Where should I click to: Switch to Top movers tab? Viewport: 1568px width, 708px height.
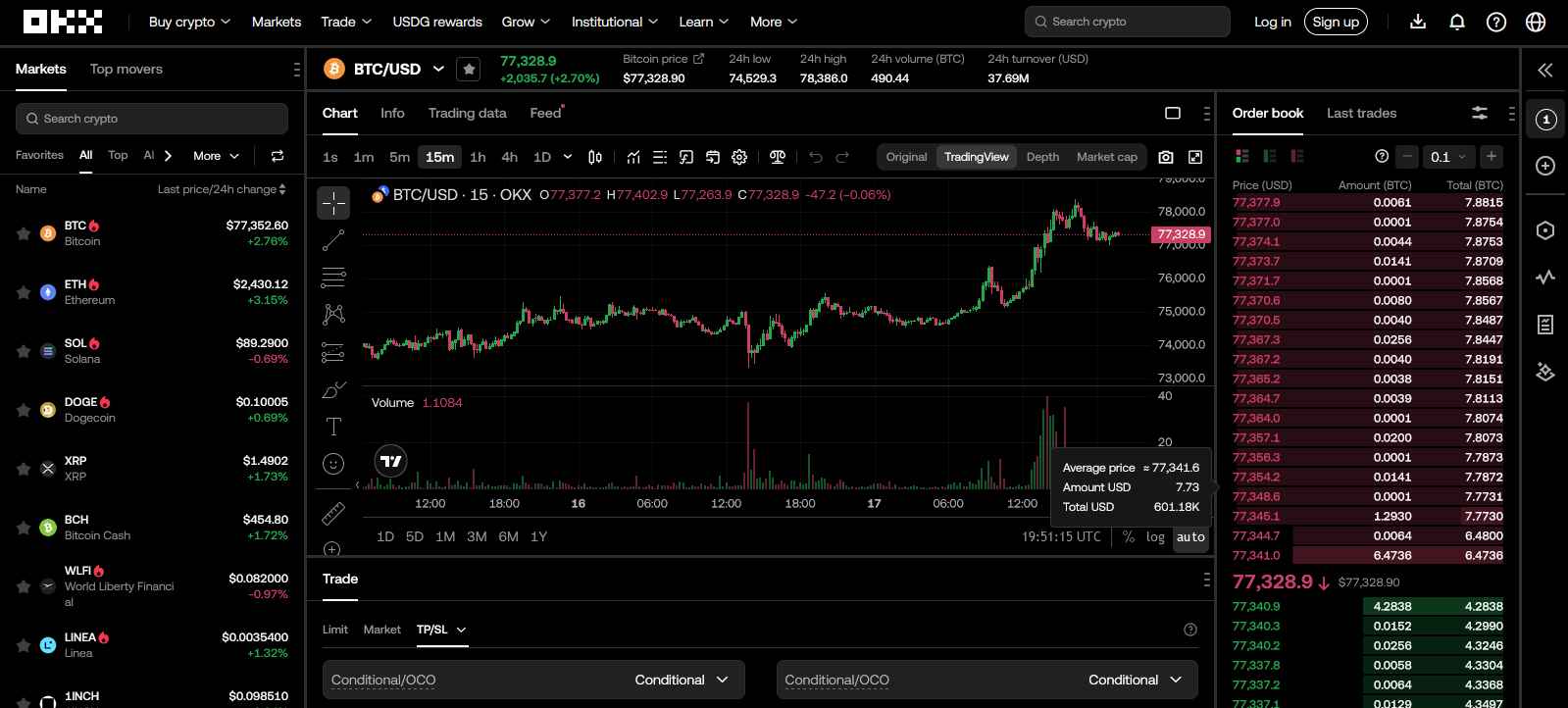coord(126,69)
